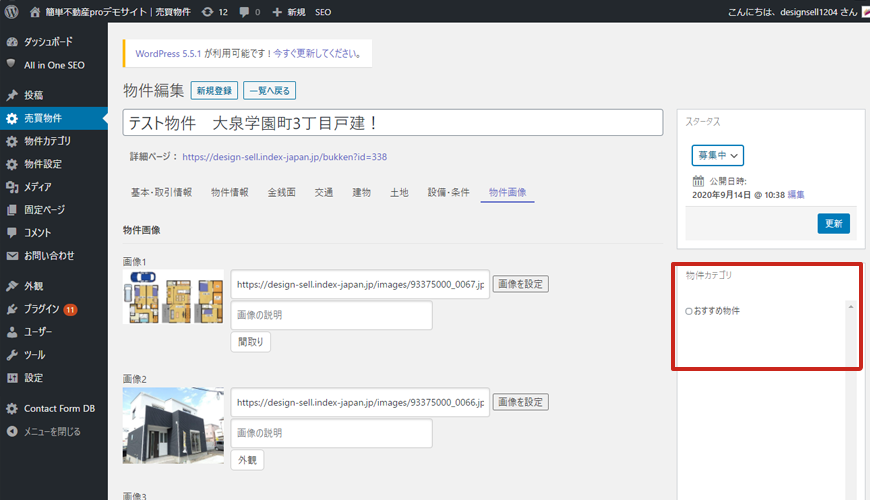Open the ダッシュボード sidebar item
The image size is (870, 500).
[x=48, y=42]
